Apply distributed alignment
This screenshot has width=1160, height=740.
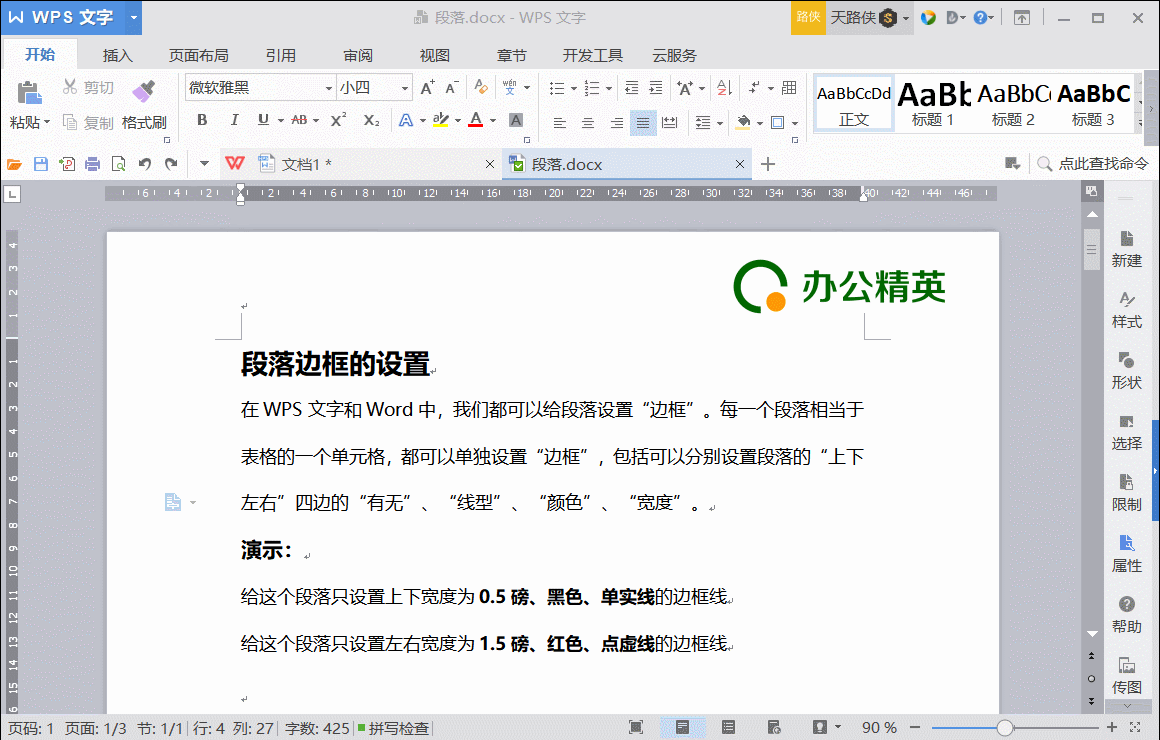tap(670, 123)
